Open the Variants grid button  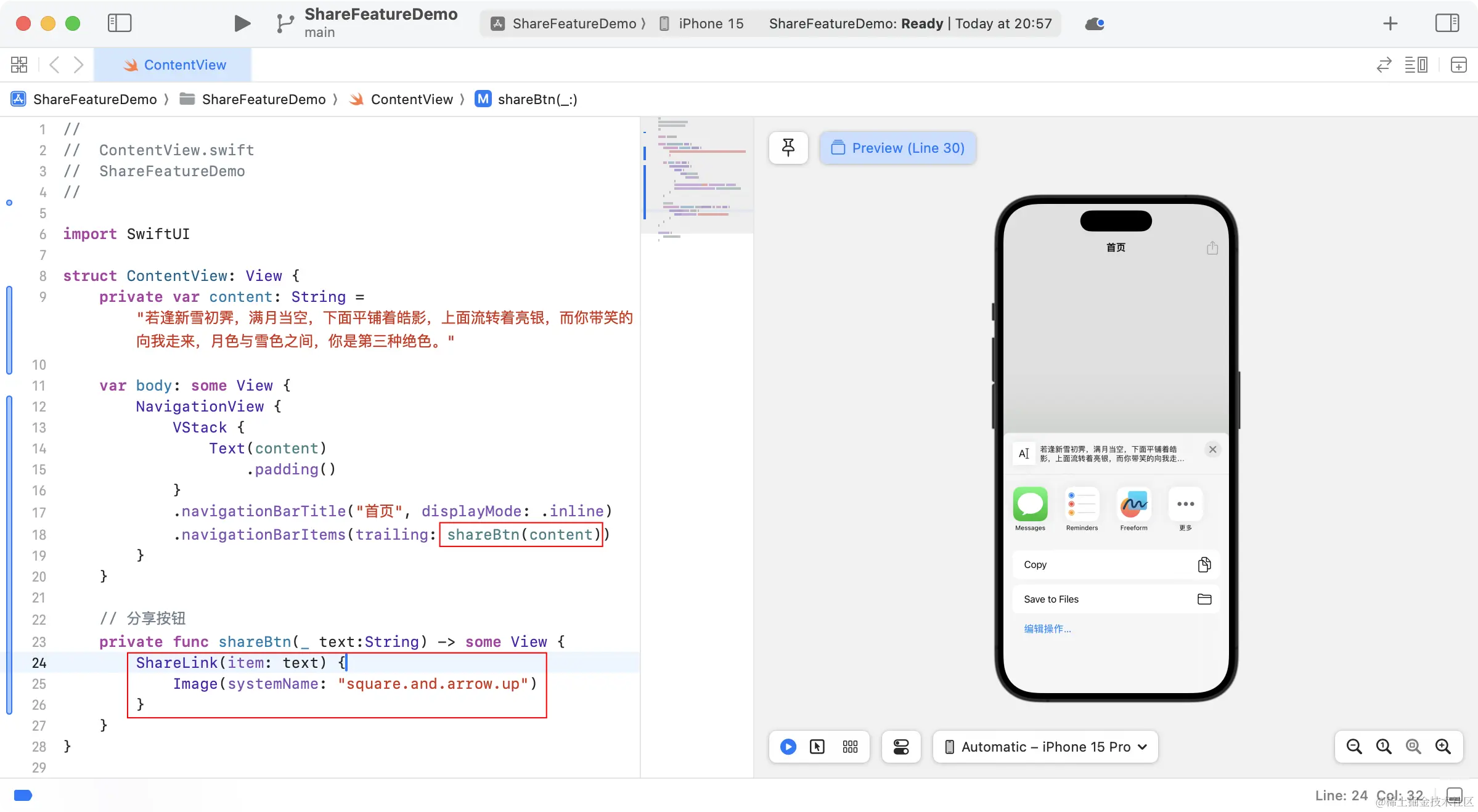pos(850,747)
